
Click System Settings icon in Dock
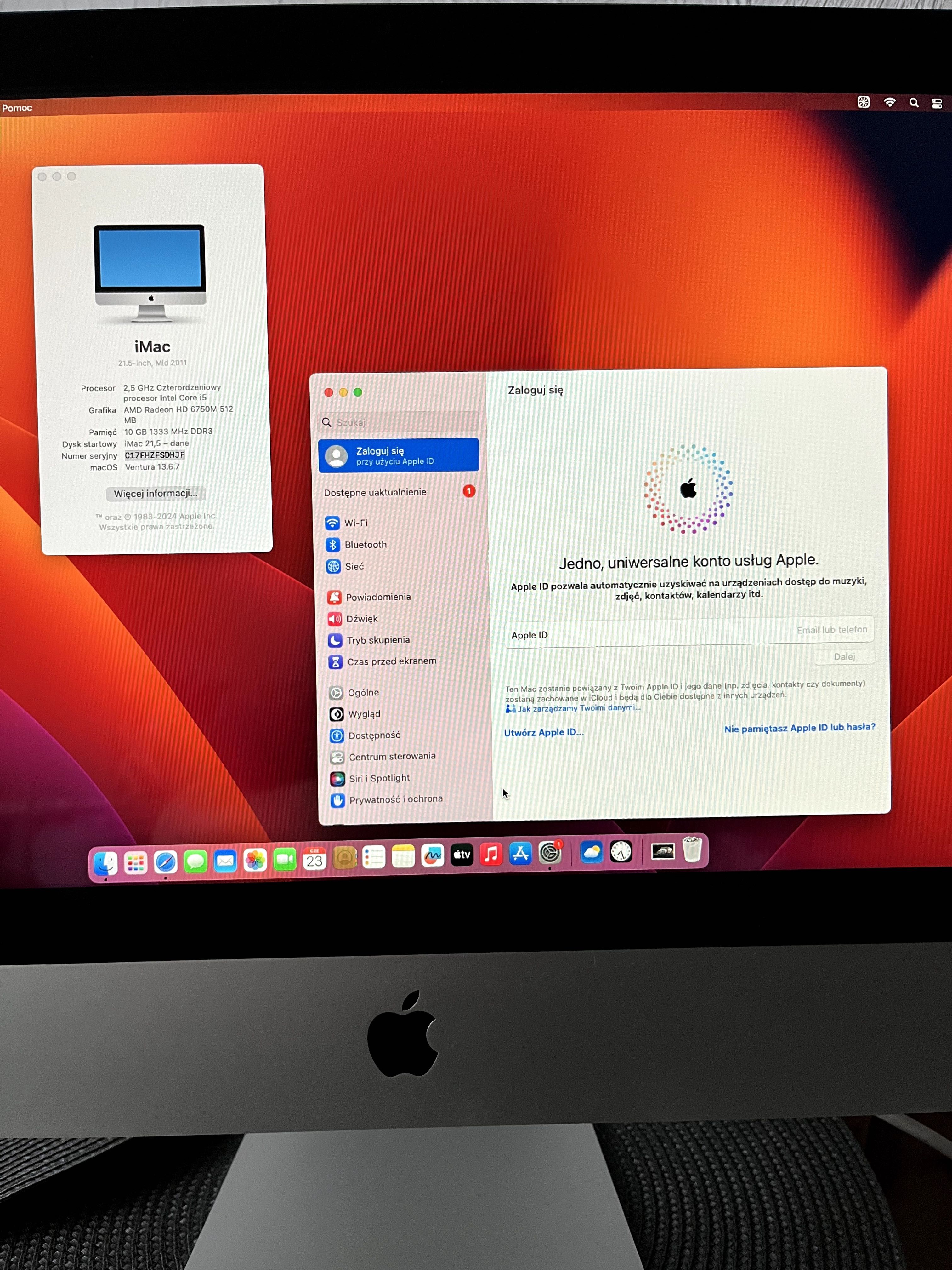(x=550, y=853)
